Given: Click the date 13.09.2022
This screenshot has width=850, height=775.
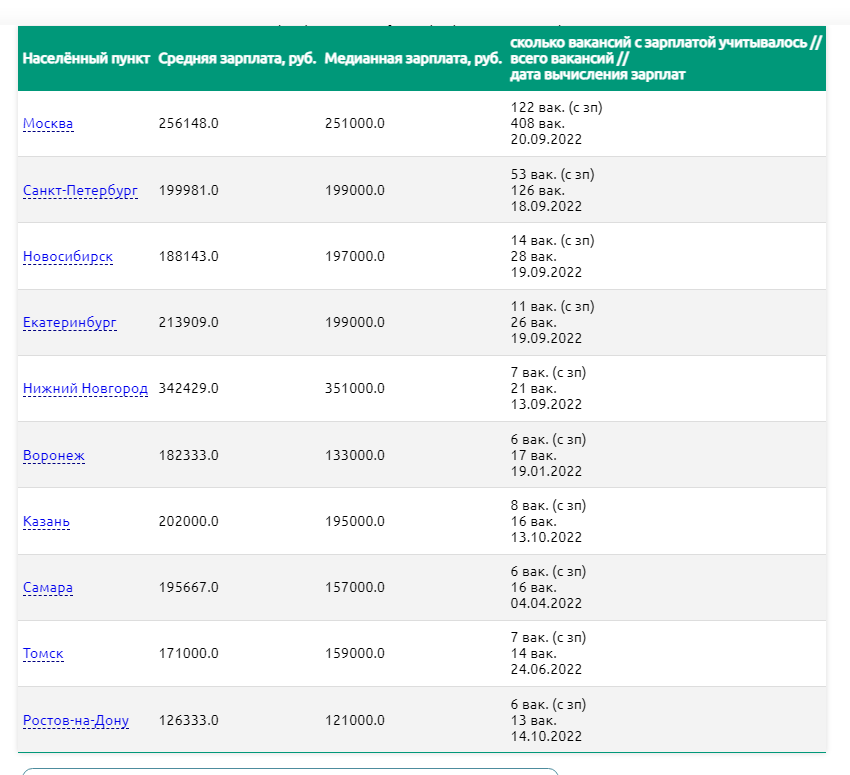Looking at the screenshot, I should pyautogui.click(x=546, y=404).
